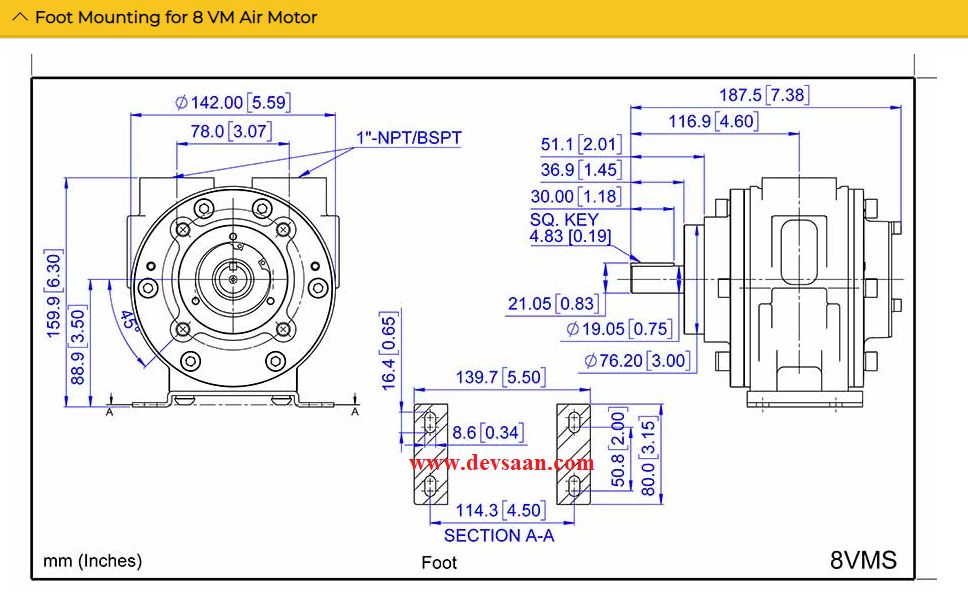Expand the 8 VM Air Motor title chevron

(22, 17)
